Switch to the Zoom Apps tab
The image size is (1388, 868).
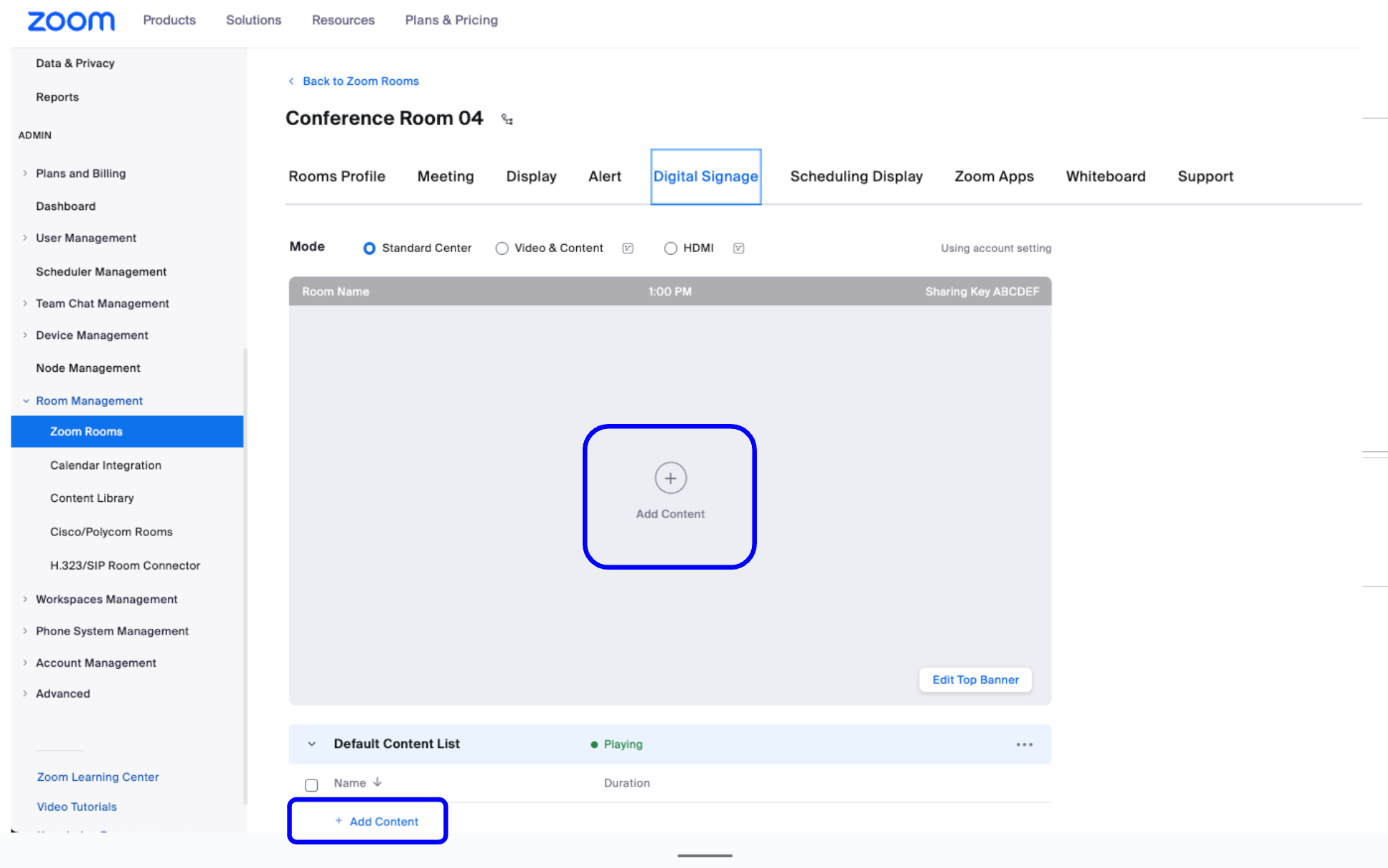[994, 176]
